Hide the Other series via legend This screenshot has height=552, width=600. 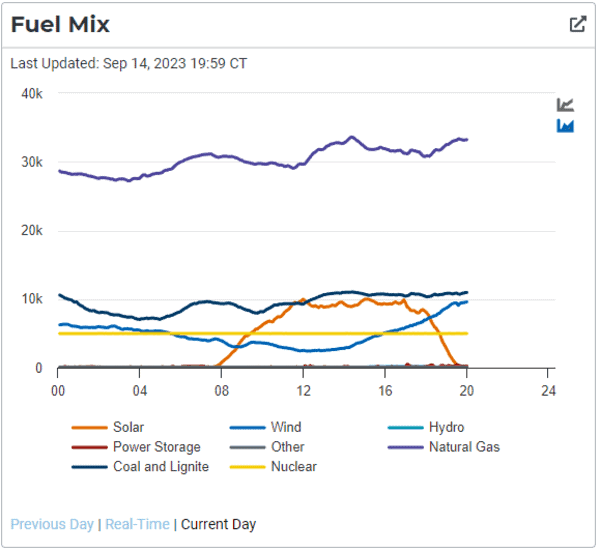(287, 447)
